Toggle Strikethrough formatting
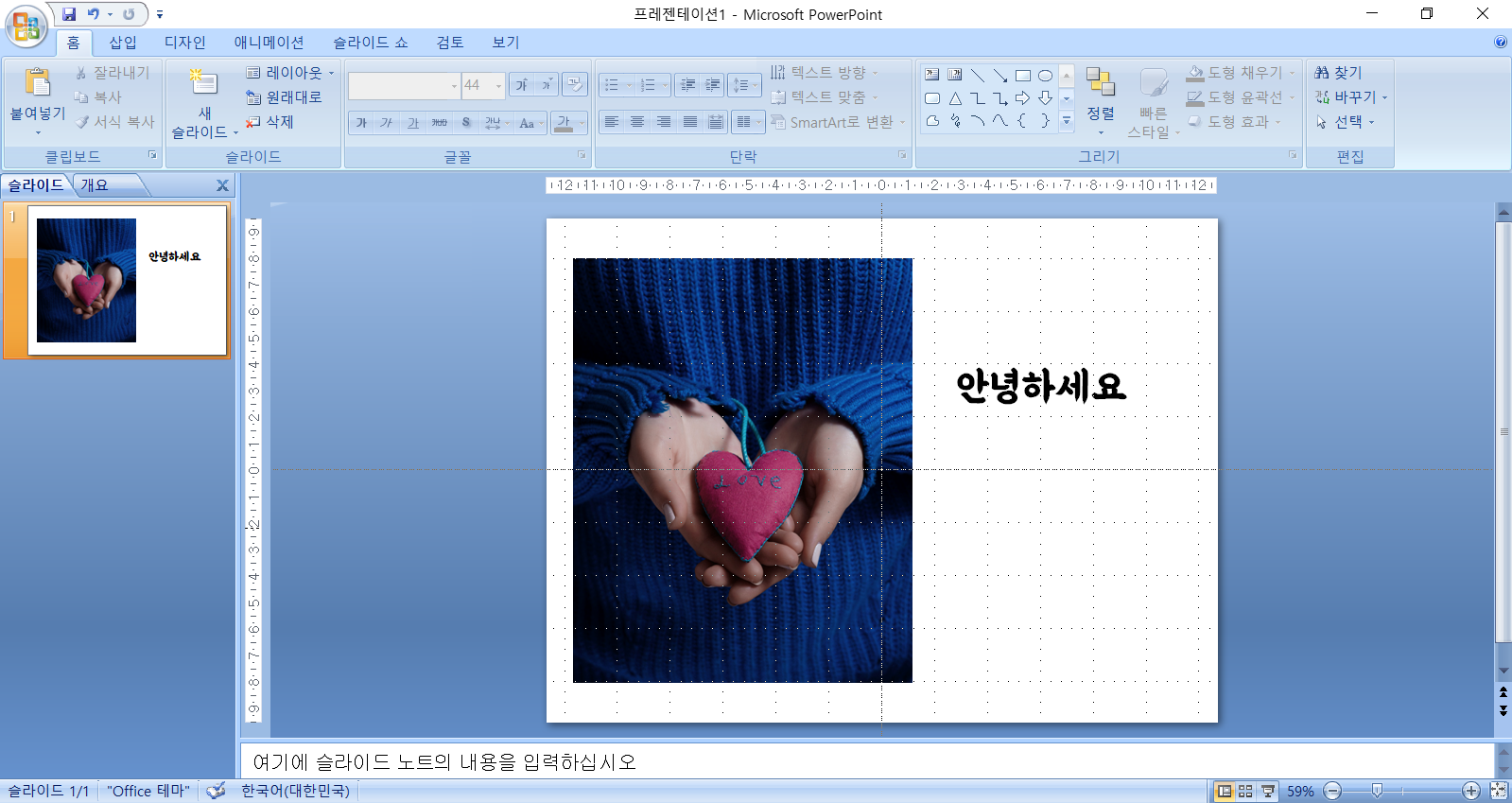The image size is (1512, 803). 439,123
